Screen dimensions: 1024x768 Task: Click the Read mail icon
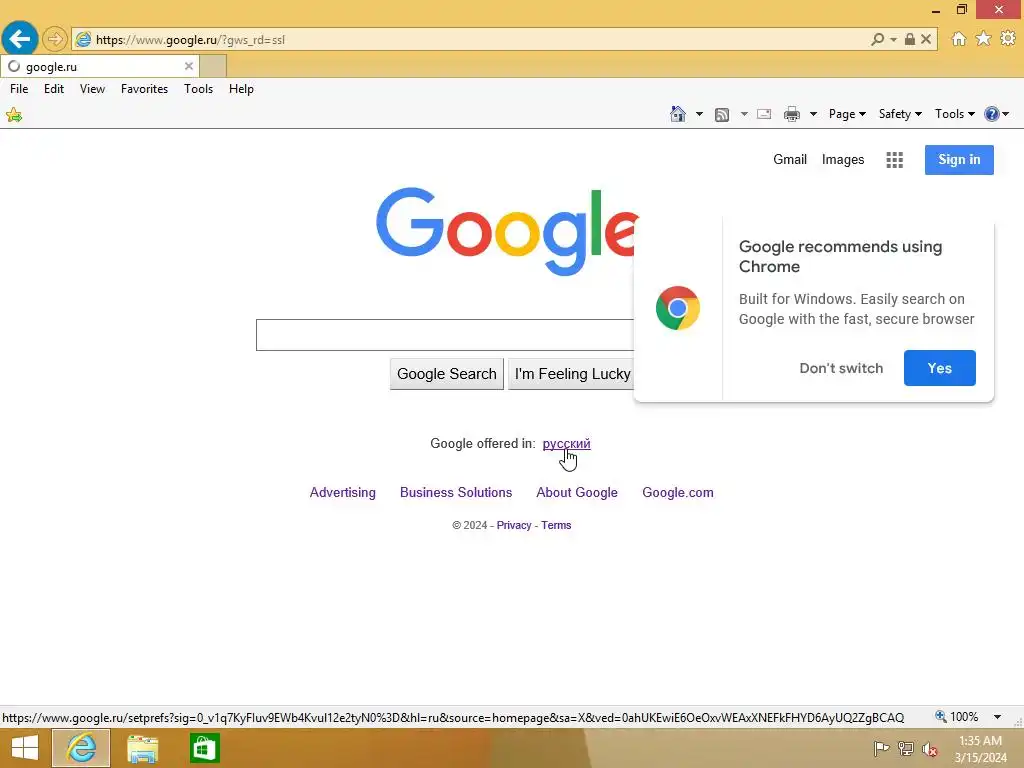coord(764,114)
